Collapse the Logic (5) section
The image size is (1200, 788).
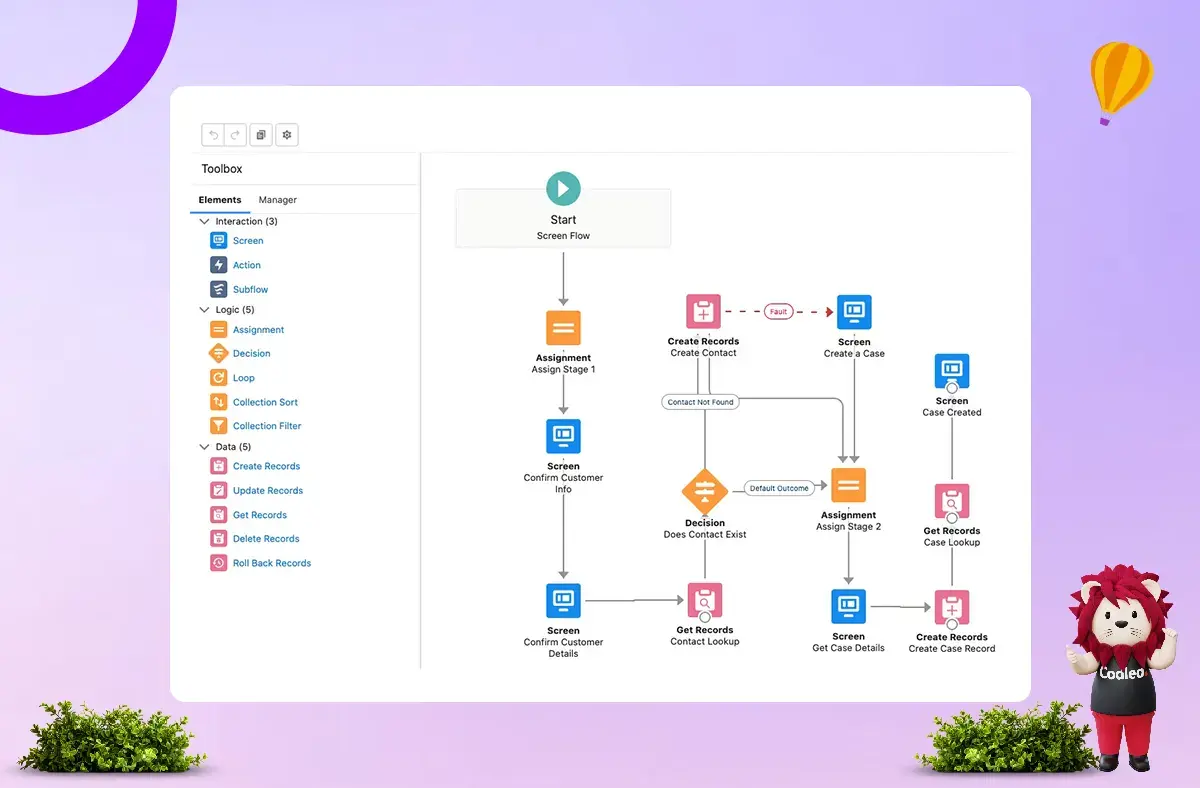pos(204,310)
